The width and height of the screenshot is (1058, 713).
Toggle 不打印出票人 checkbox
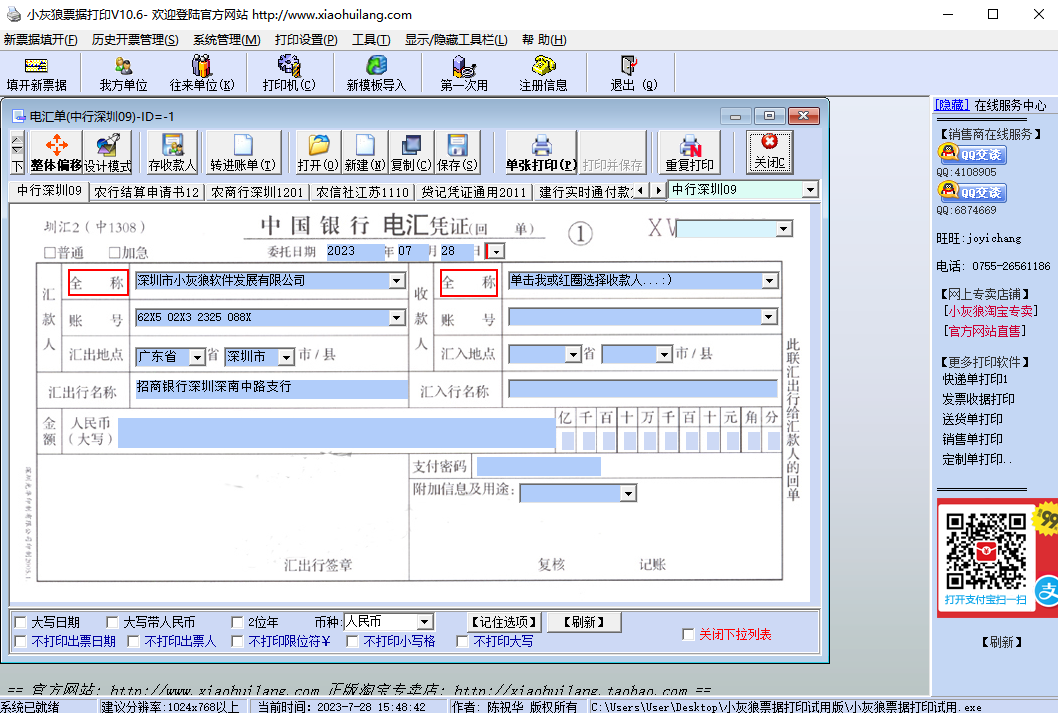134,641
